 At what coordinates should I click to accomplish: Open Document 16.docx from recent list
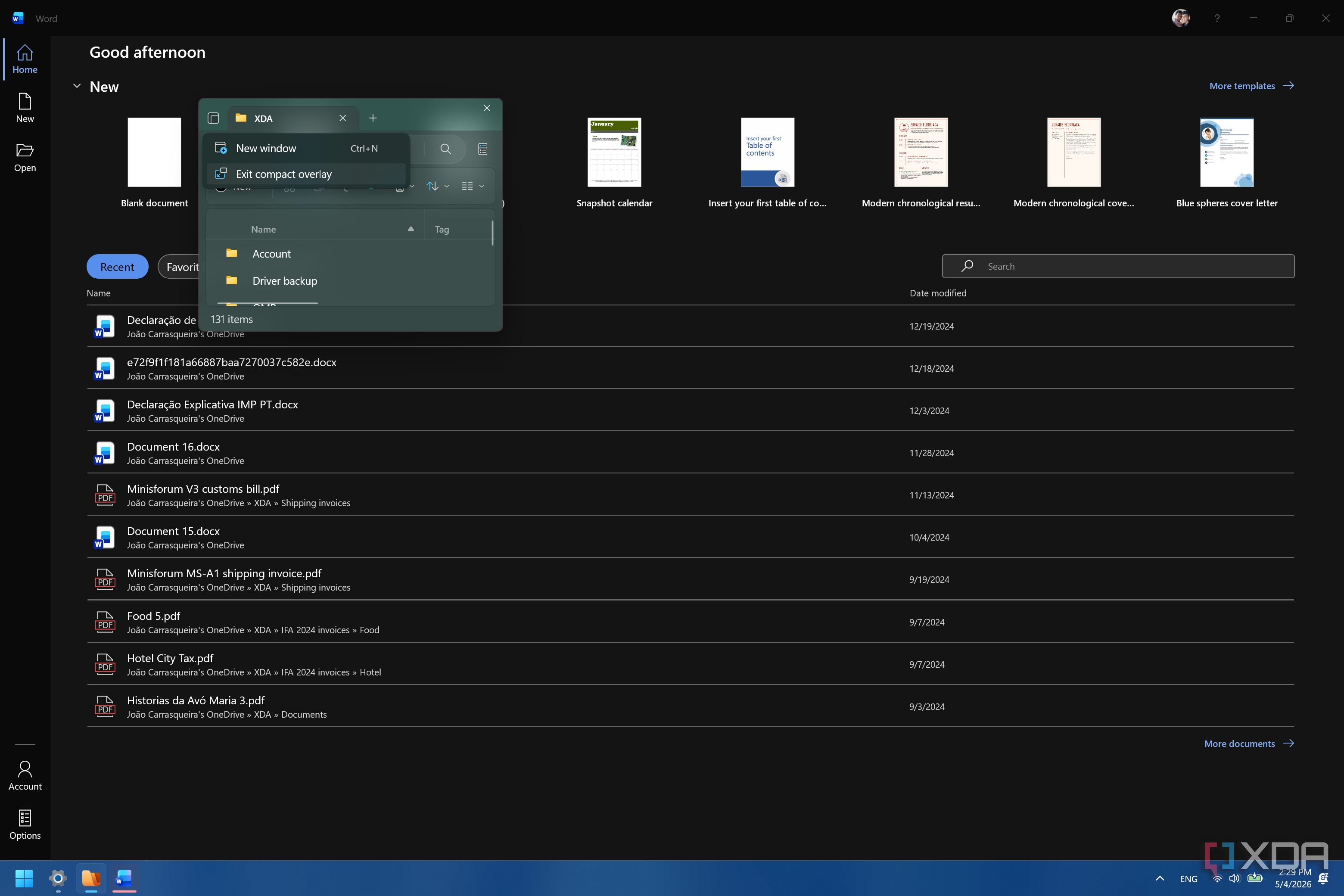pyautogui.click(x=690, y=453)
